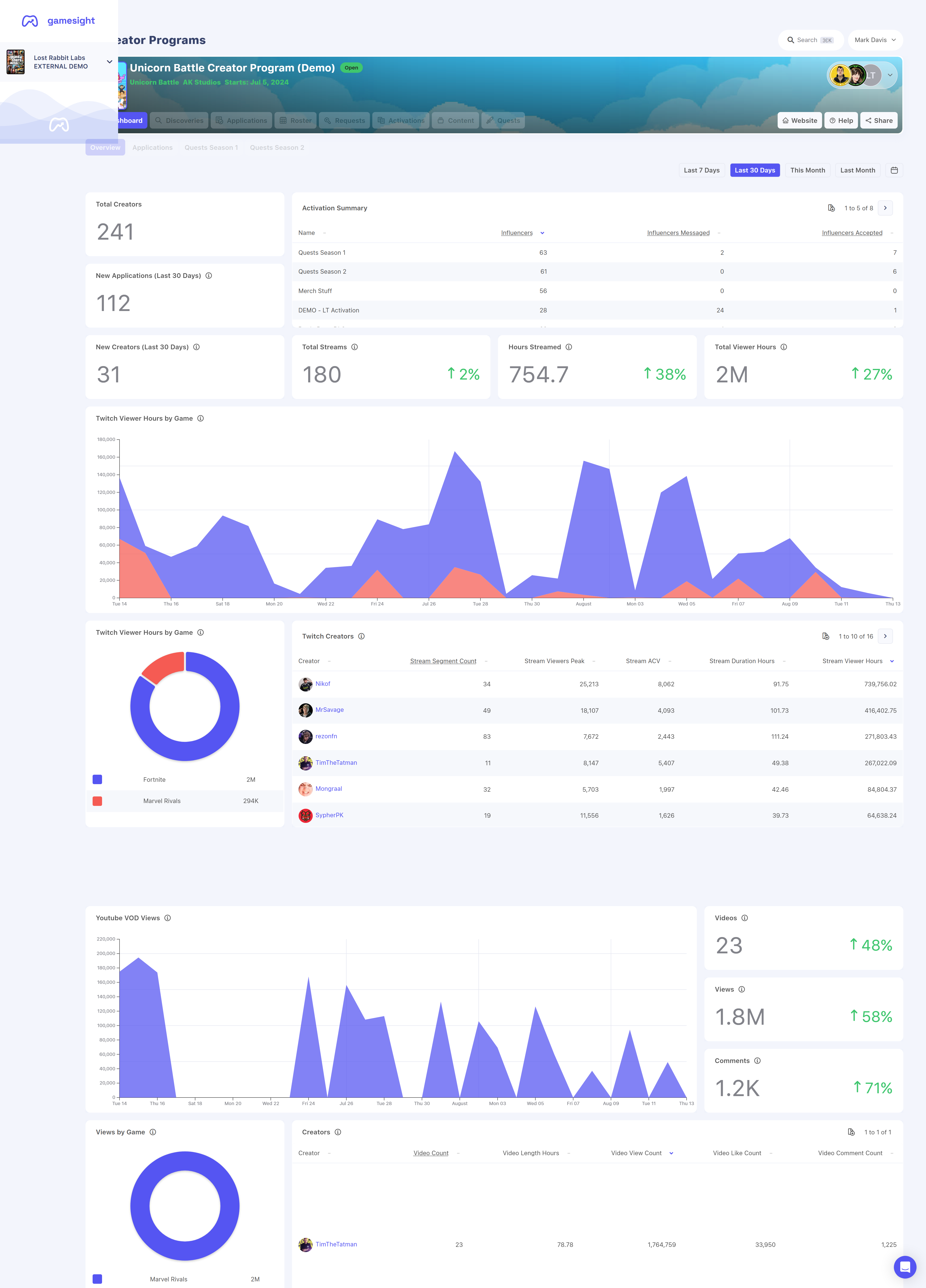Export the Twitch Creators table data
This screenshot has height=1288, width=926.
[x=826, y=636]
